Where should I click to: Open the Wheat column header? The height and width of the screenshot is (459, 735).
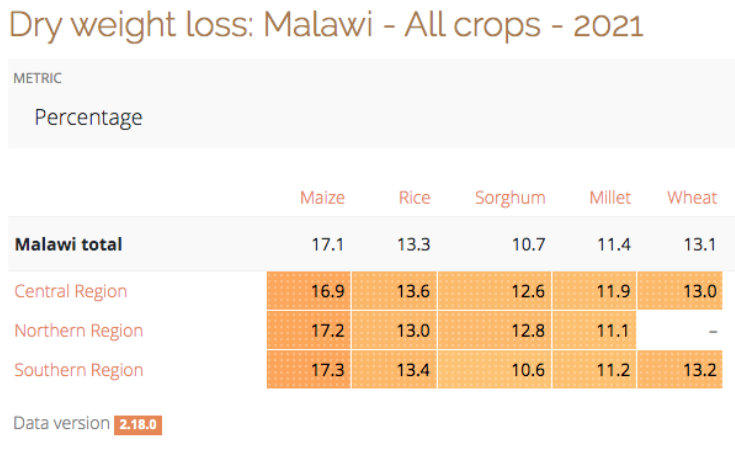[x=692, y=197]
